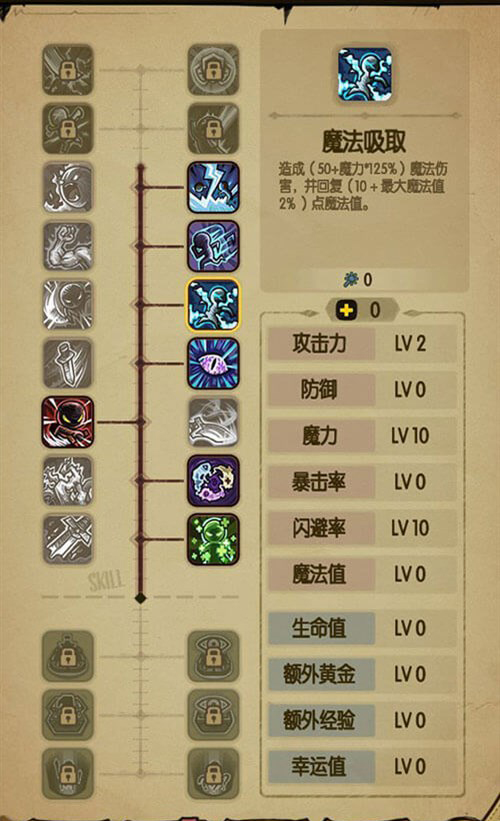Select the red hooded assassin skill icon
Screen dimensions: 500x821
68,422
